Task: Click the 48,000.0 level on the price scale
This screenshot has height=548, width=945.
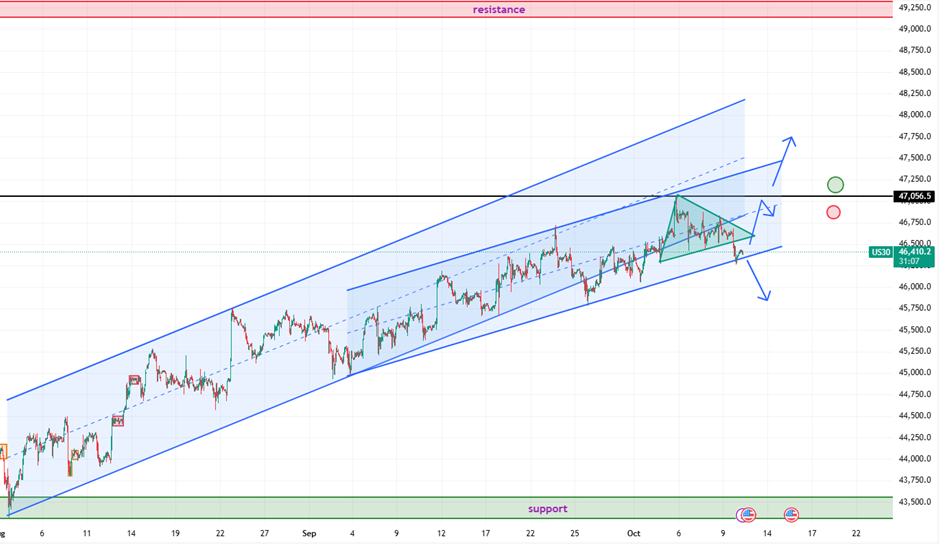Action: tap(917, 114)
